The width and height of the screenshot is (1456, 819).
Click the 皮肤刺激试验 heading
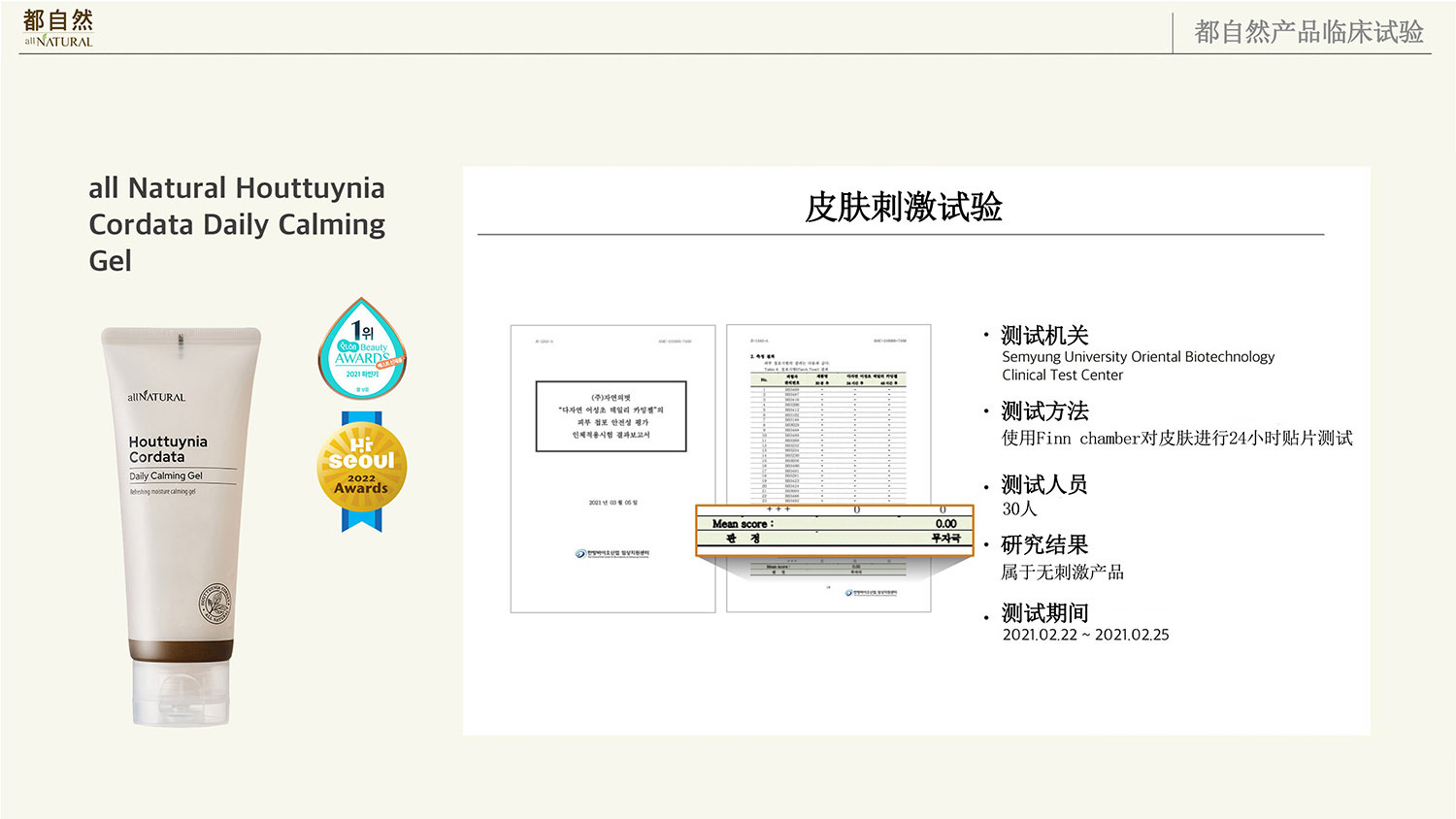(903, 207)
